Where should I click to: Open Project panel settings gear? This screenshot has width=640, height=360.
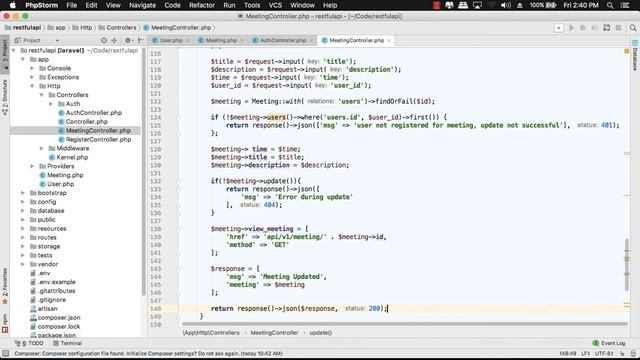tap(128, 40)
